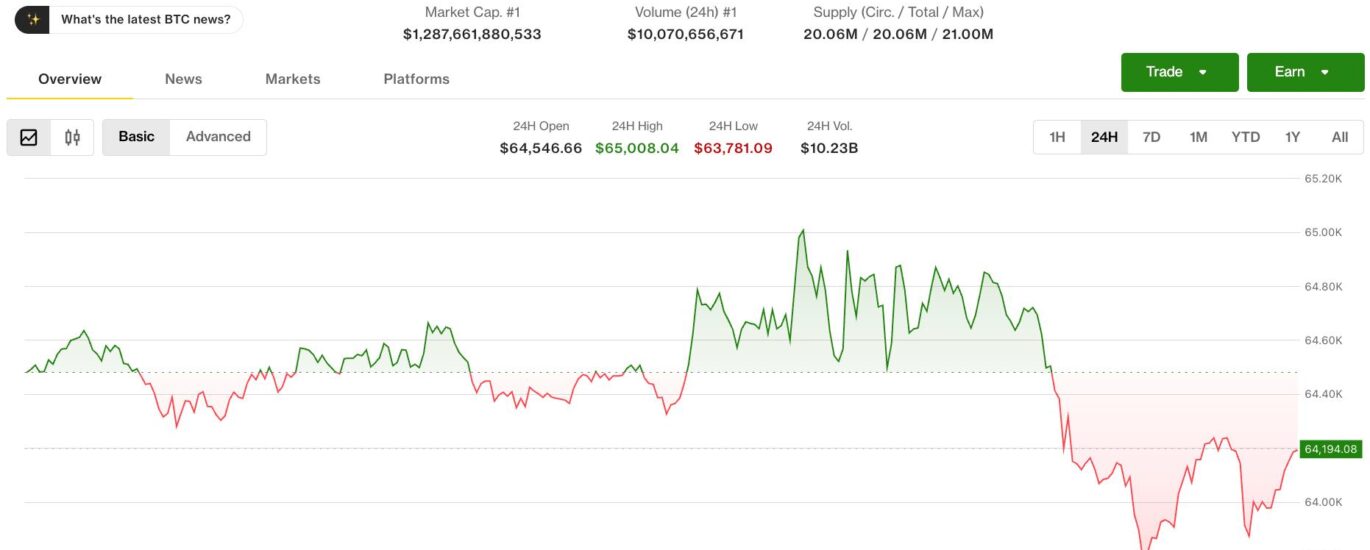
Task: Set chart range to YTD
Action: pyautogui.click(x=1245, y=137)
